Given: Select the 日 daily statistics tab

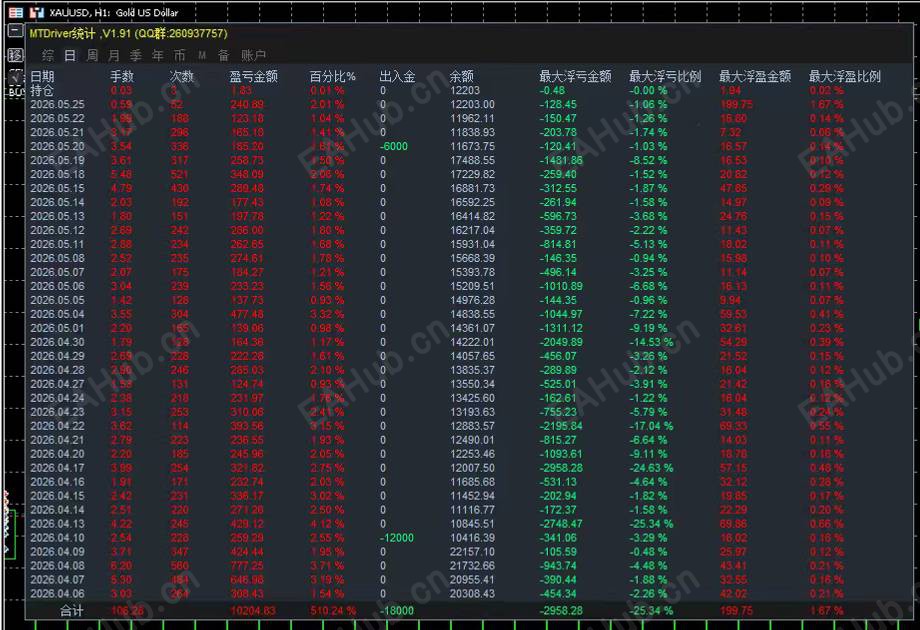Looking at the screenshot, I should tap(70, 55).
